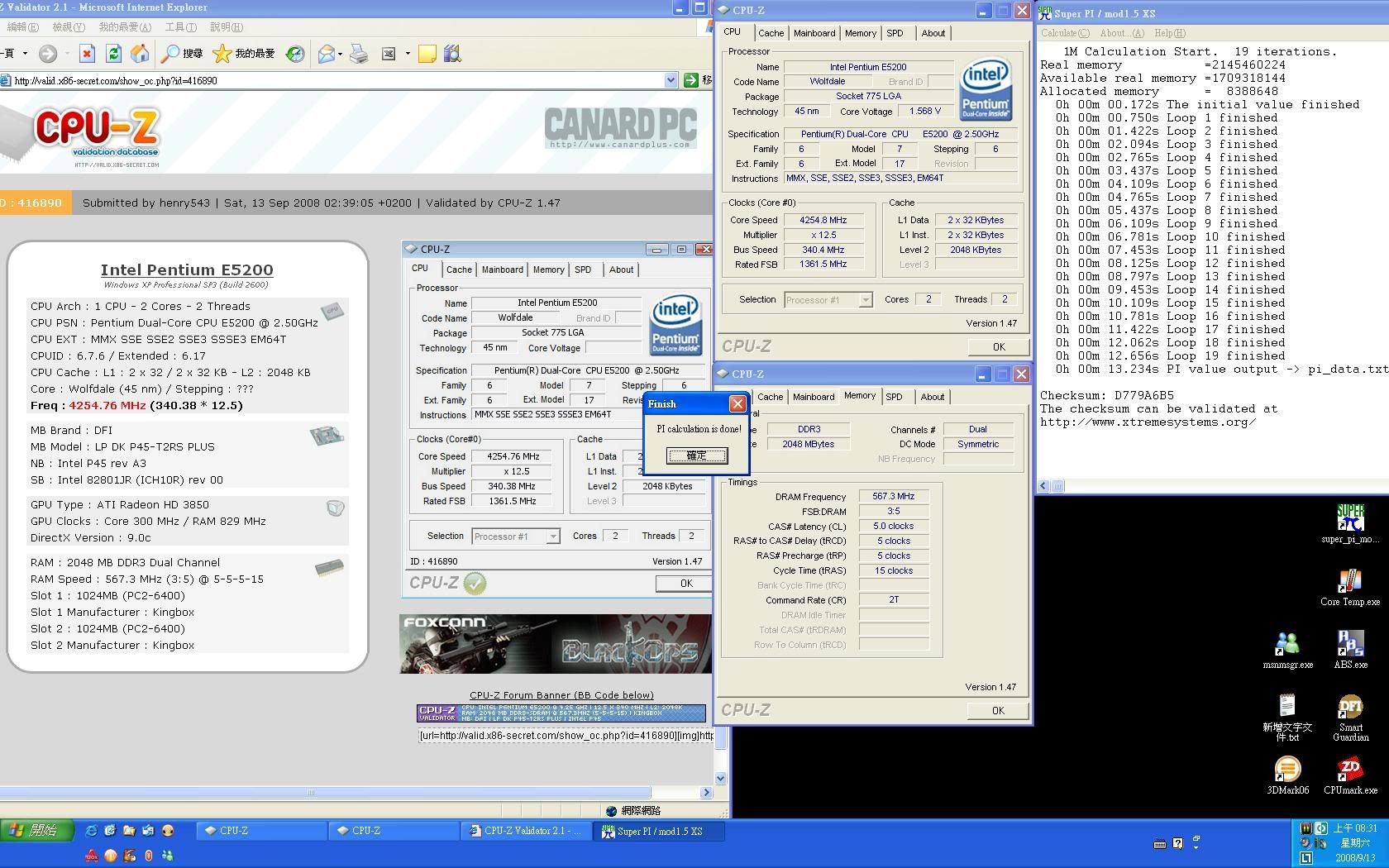Screen dimensions: 1389x868
Task: Click the yellow note icon in IE toolbar
Action: point(427,54)
